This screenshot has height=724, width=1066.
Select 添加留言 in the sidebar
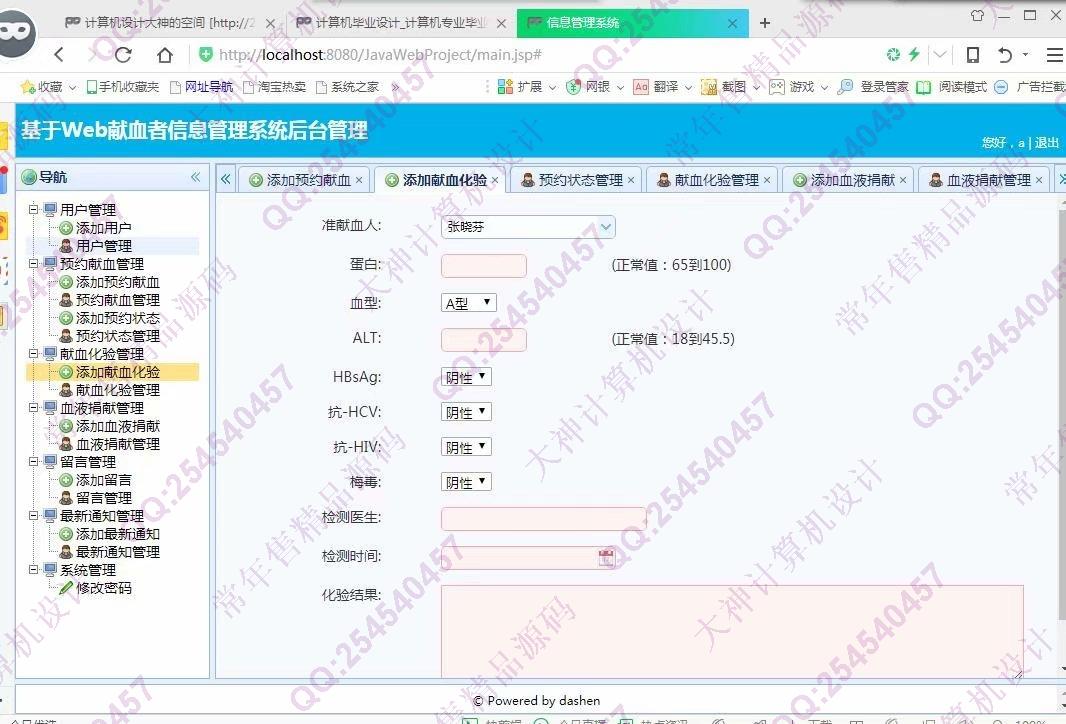(103, 480)
